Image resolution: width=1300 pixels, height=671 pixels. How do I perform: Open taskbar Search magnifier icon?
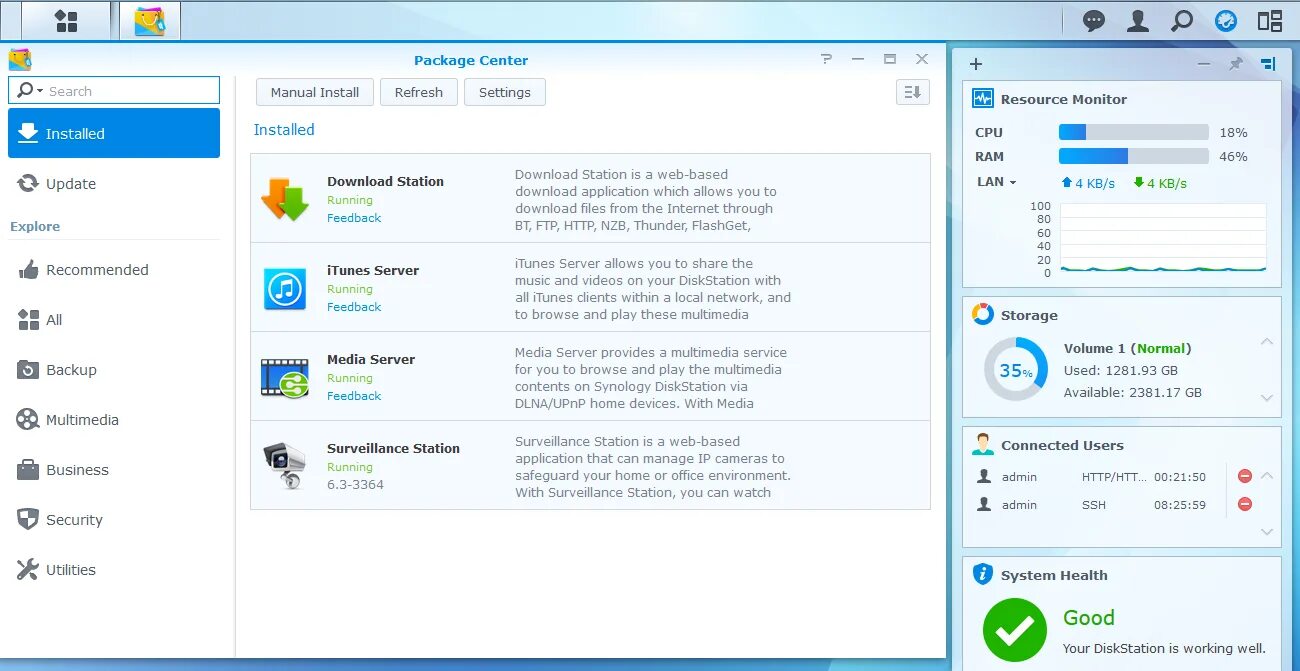1181,20
